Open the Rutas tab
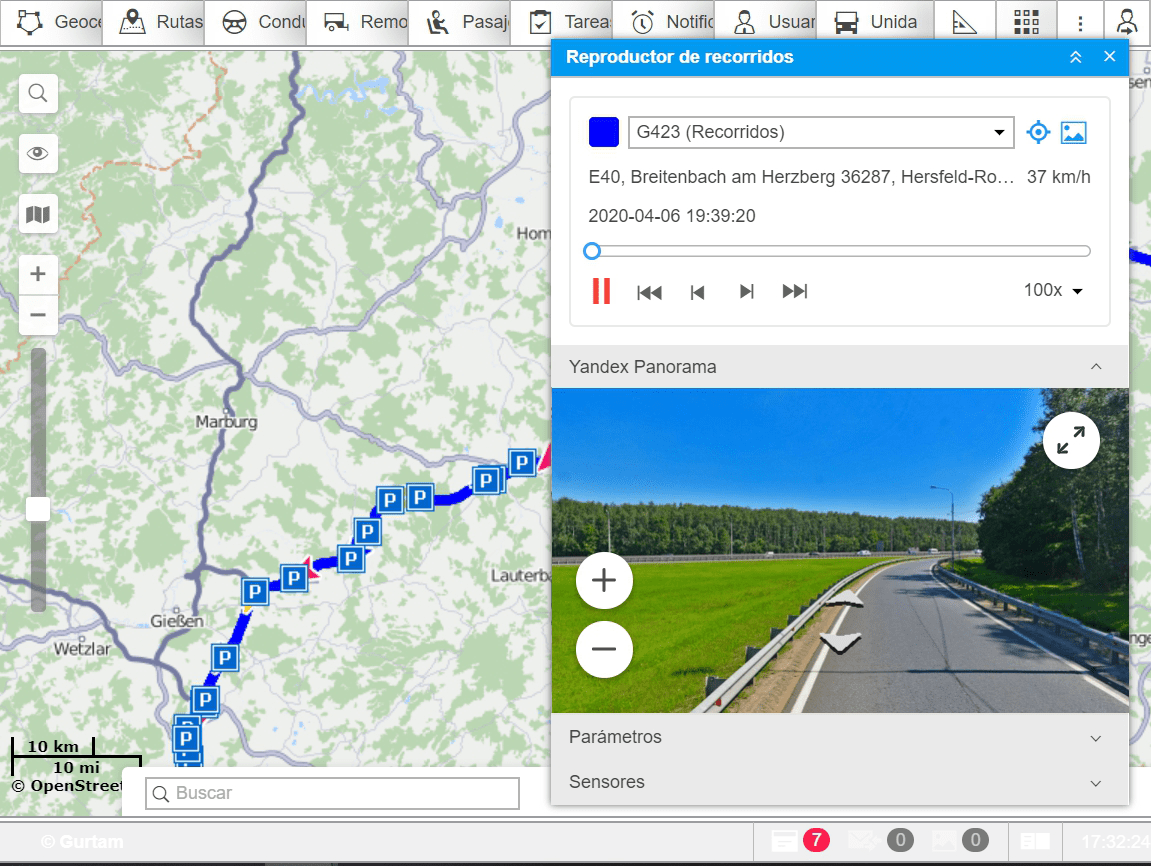 point(161,22)
